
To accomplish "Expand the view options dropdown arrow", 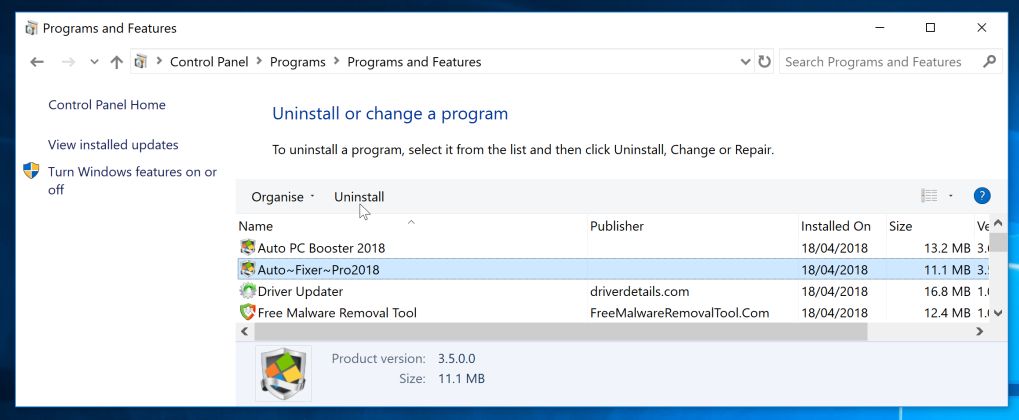I will pyautogui.click(x=950, y=196).
